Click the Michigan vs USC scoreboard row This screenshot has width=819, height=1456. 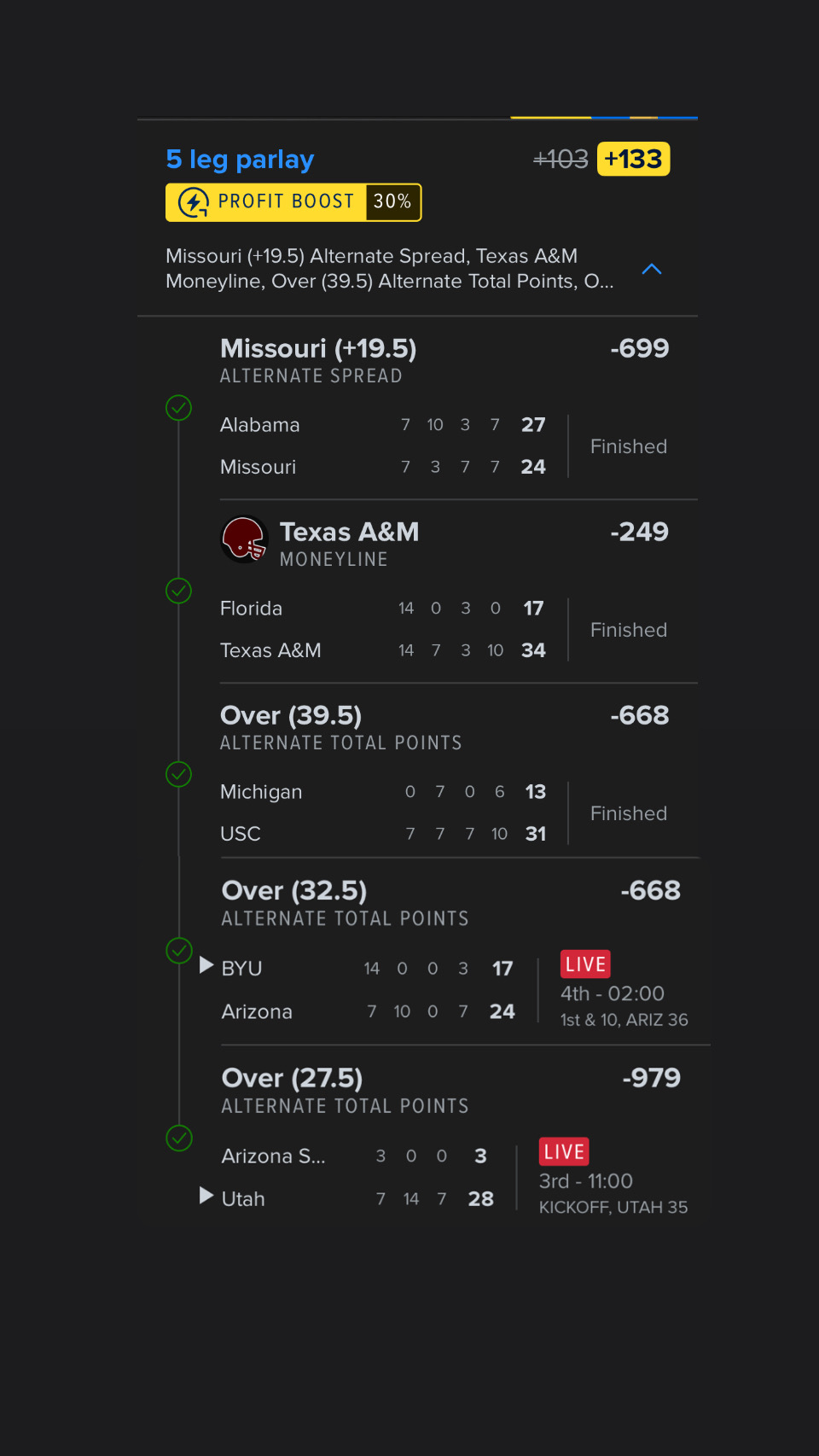click(382, 812)
